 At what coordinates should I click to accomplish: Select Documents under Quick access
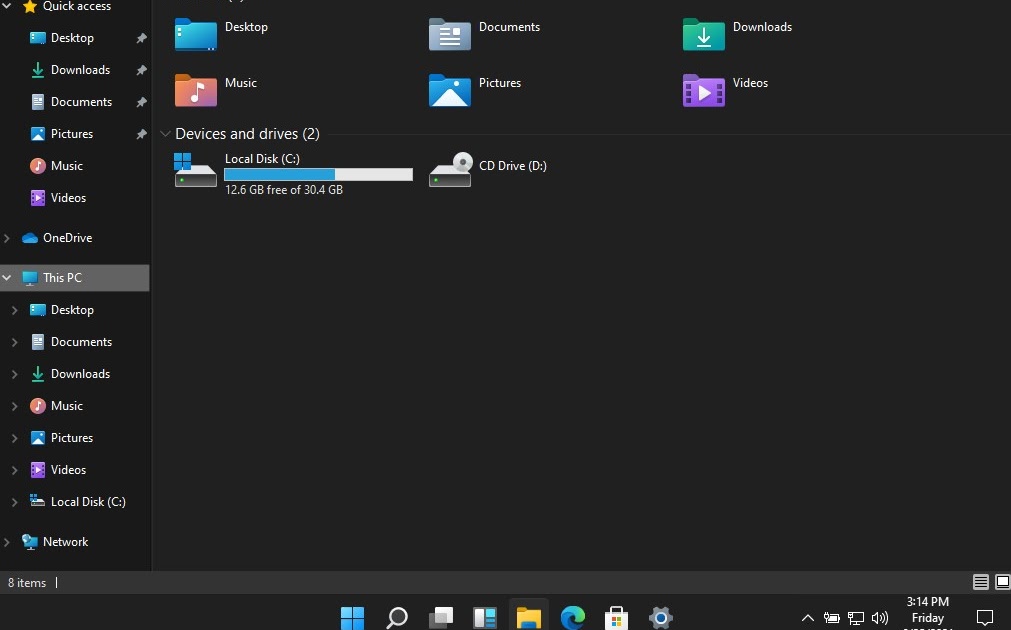point(81,102)
